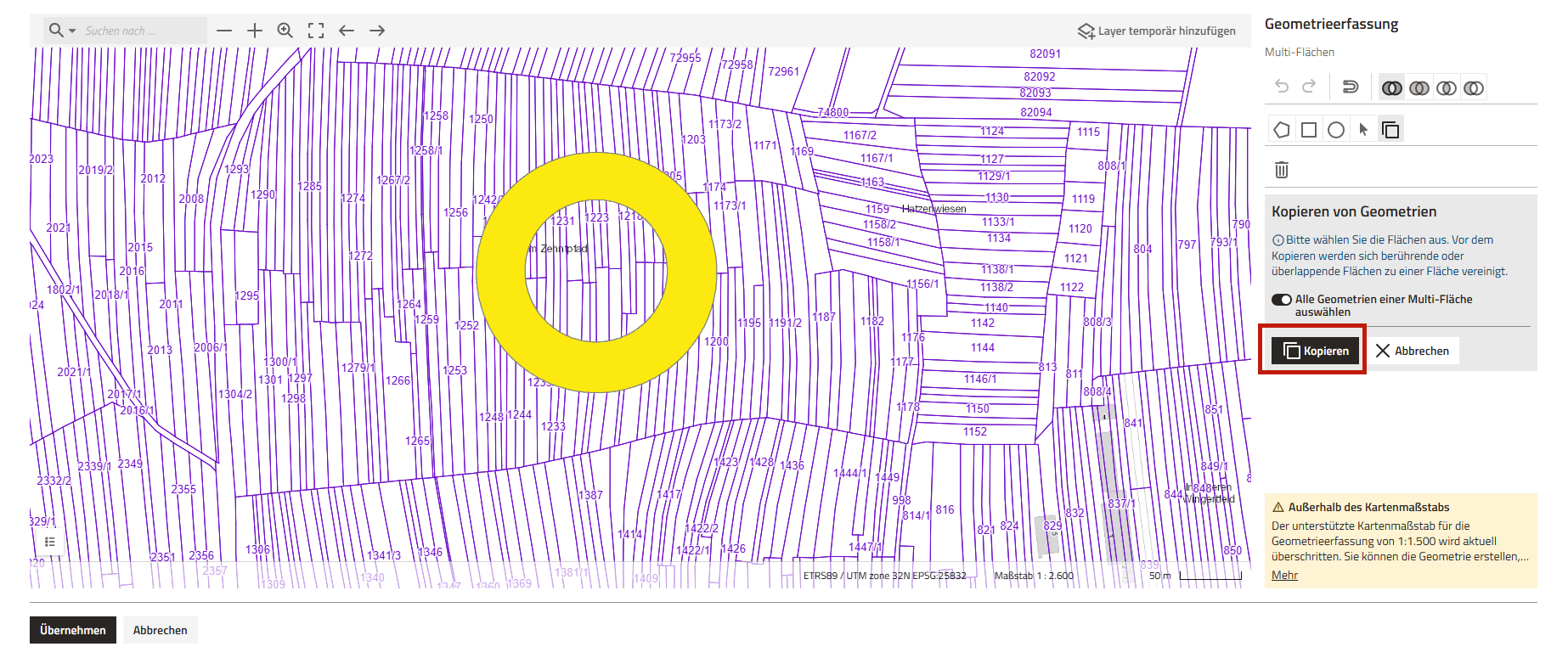This screenshot has width=1568, height=658.
Task: Select the circle drawing tool
Action: click(x=1336, y=130)
